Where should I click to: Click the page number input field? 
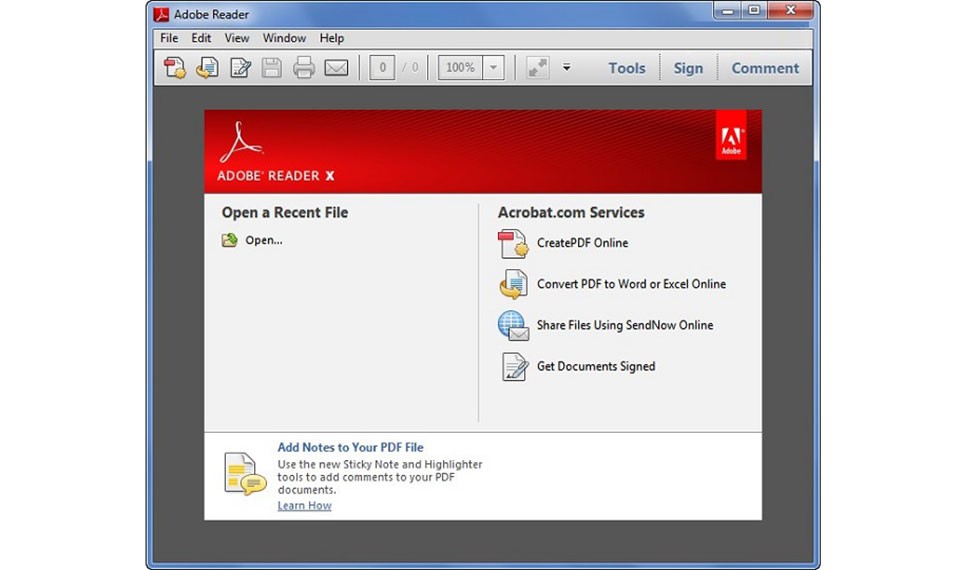point(382,67)
